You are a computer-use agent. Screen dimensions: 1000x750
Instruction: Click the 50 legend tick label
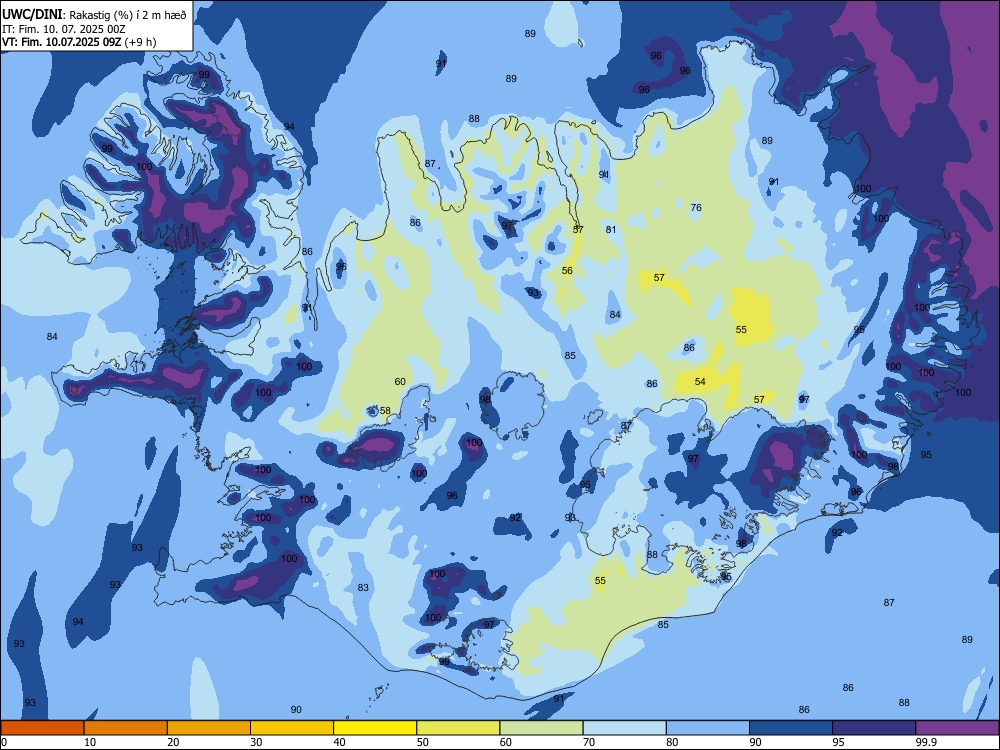423,742
